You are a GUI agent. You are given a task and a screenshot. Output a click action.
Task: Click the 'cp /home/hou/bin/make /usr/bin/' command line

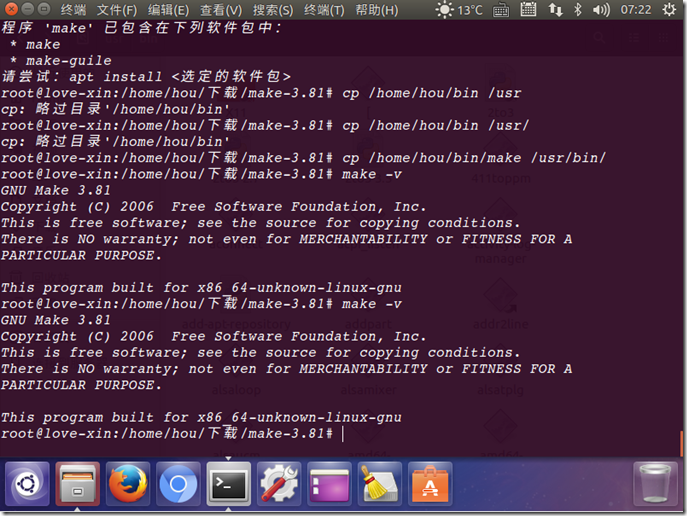coord(303,158)
